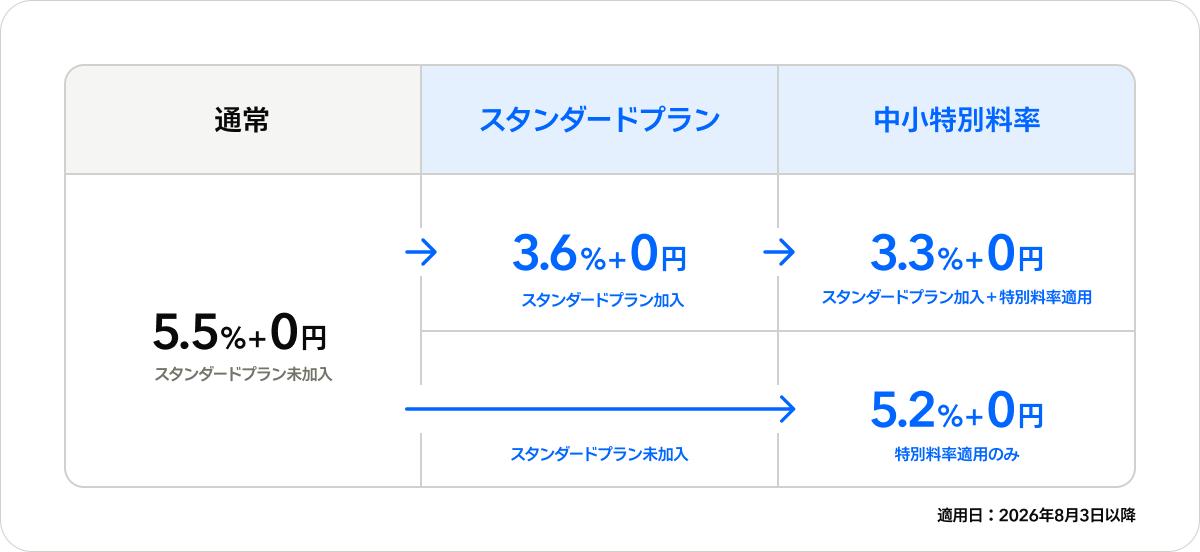Select the 中小特別料率 column header
Image resolution: width=1200 pixels, height=552 pixels.
(x=957, y=120)
